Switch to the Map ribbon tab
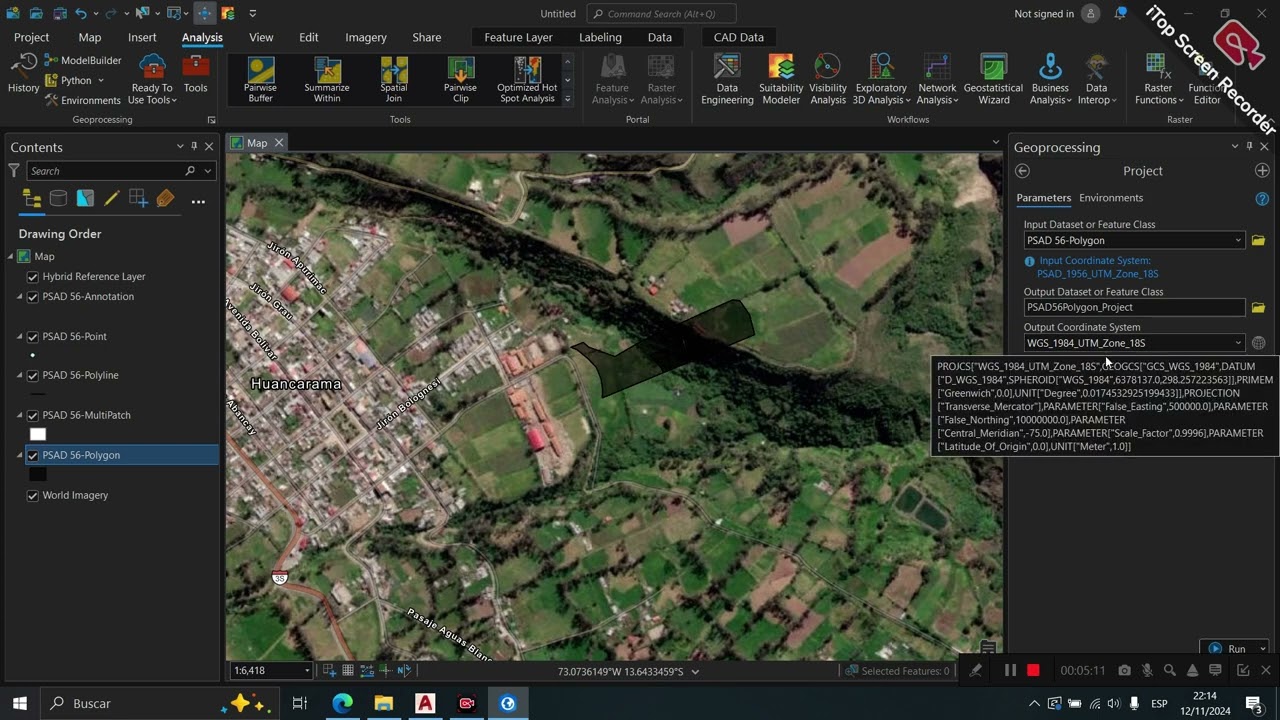The width and height of the screenshot is (1280, 720). point(90,37)
